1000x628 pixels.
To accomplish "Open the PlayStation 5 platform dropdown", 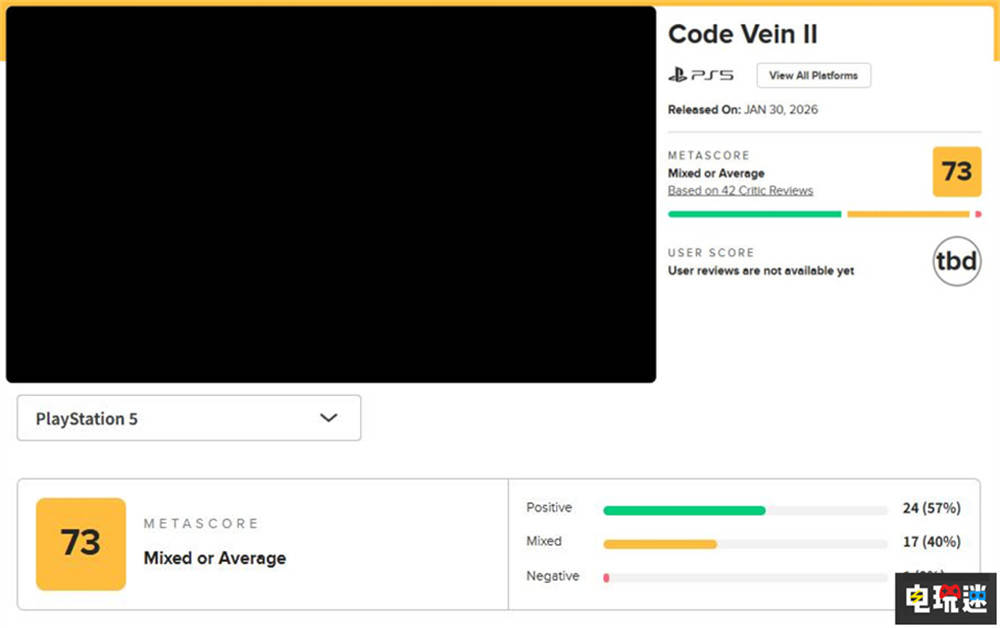I will point(188,418).
